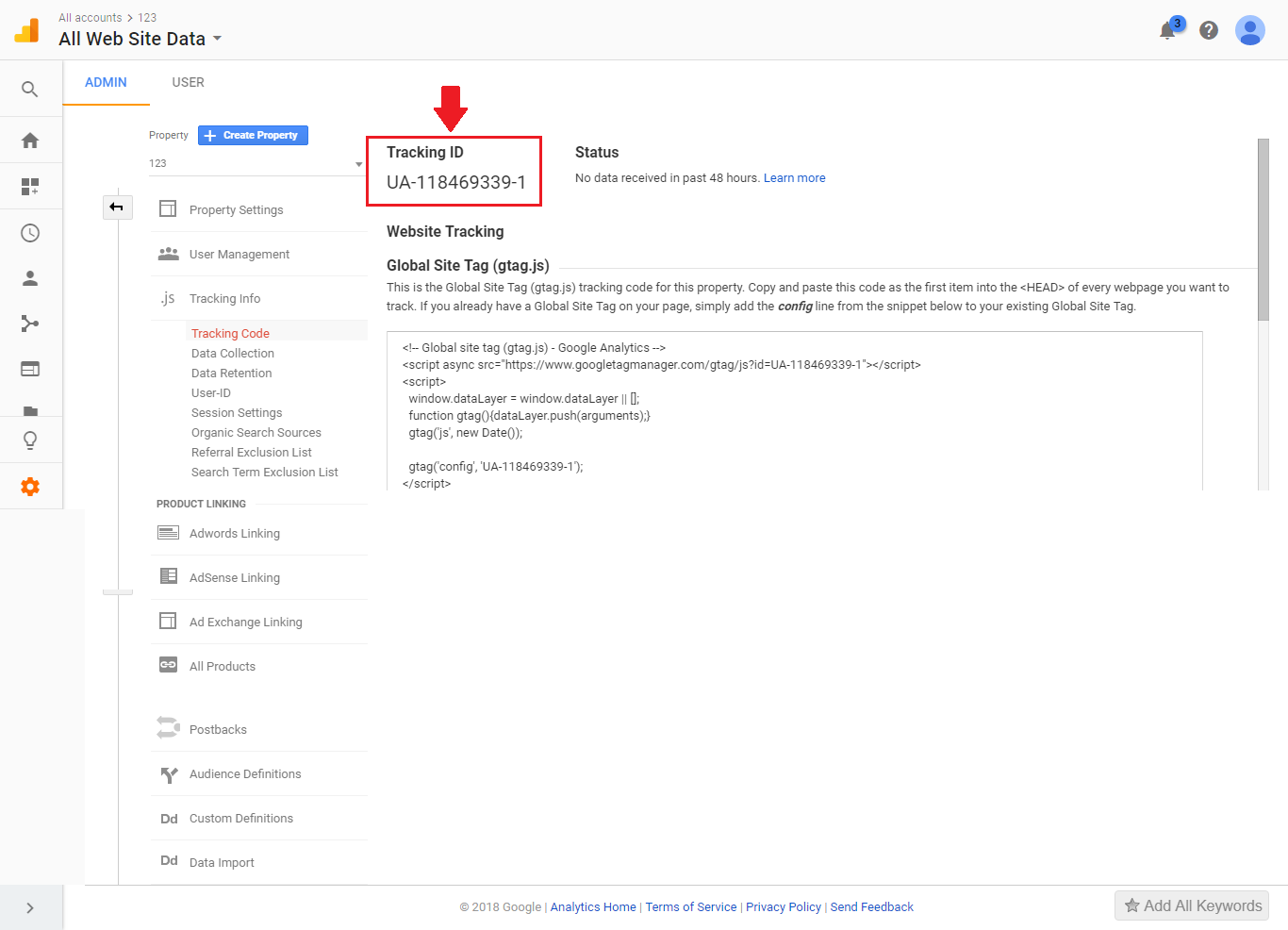Click the Custom Definitions Dd icon

[169, 819]
